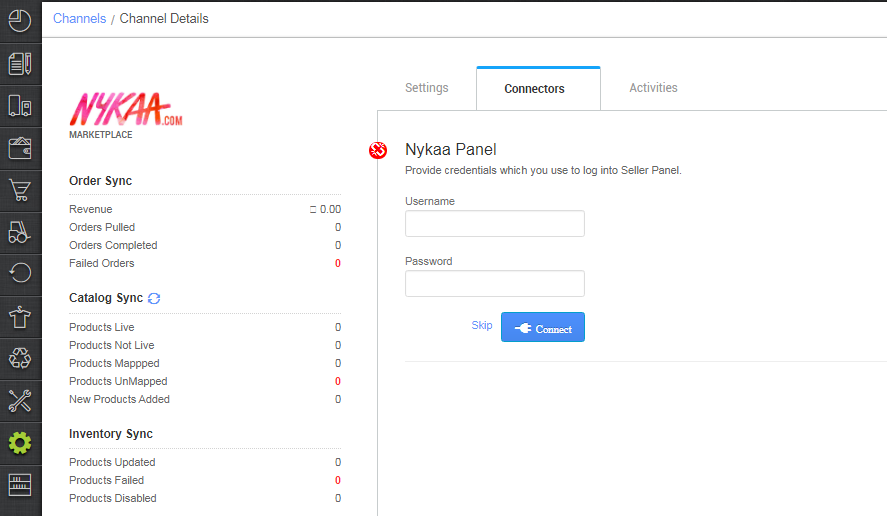Click the red disconnected status icon

click(378, 150)
